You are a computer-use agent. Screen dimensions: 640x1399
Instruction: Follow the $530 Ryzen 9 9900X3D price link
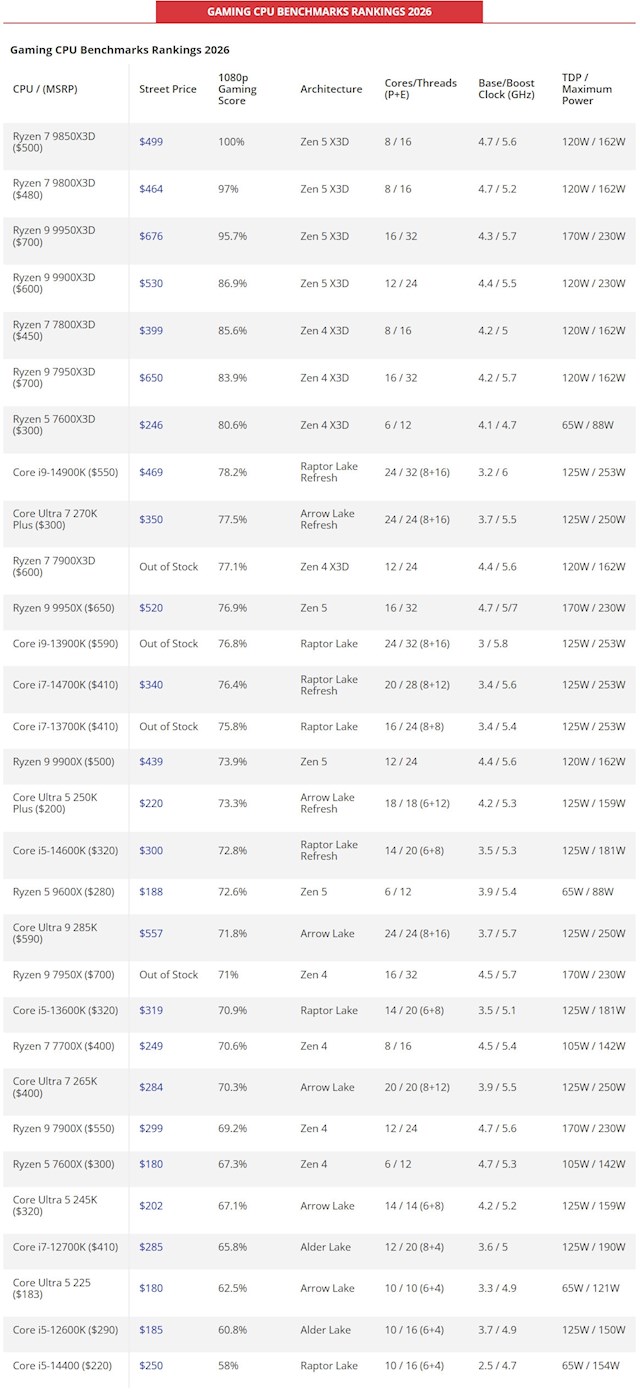pyautogui.click(x=151, y=284)
